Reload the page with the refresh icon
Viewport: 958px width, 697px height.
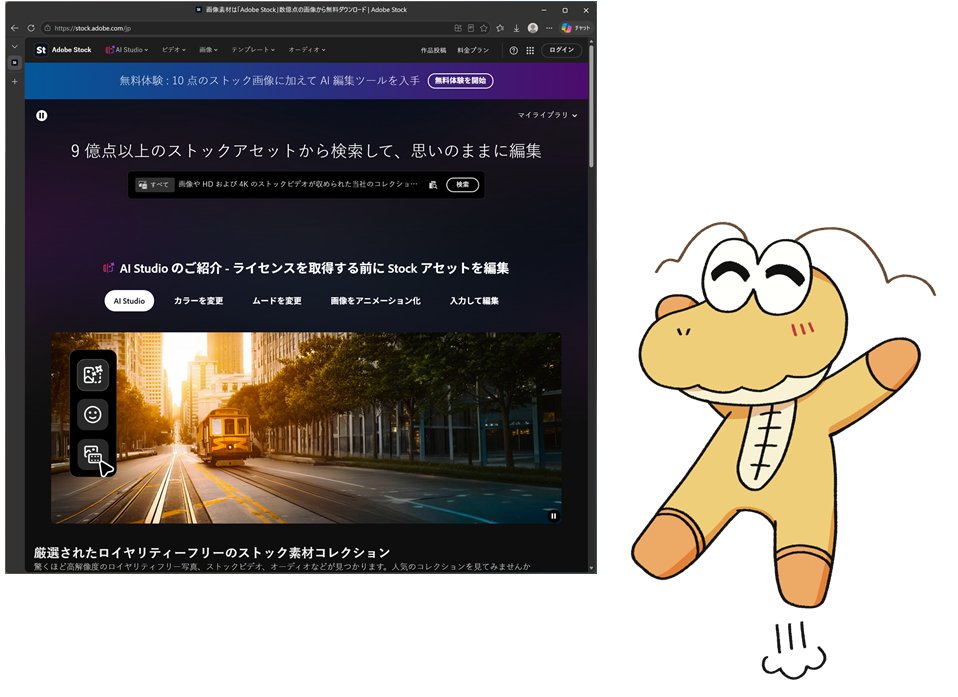coord(31,28)
